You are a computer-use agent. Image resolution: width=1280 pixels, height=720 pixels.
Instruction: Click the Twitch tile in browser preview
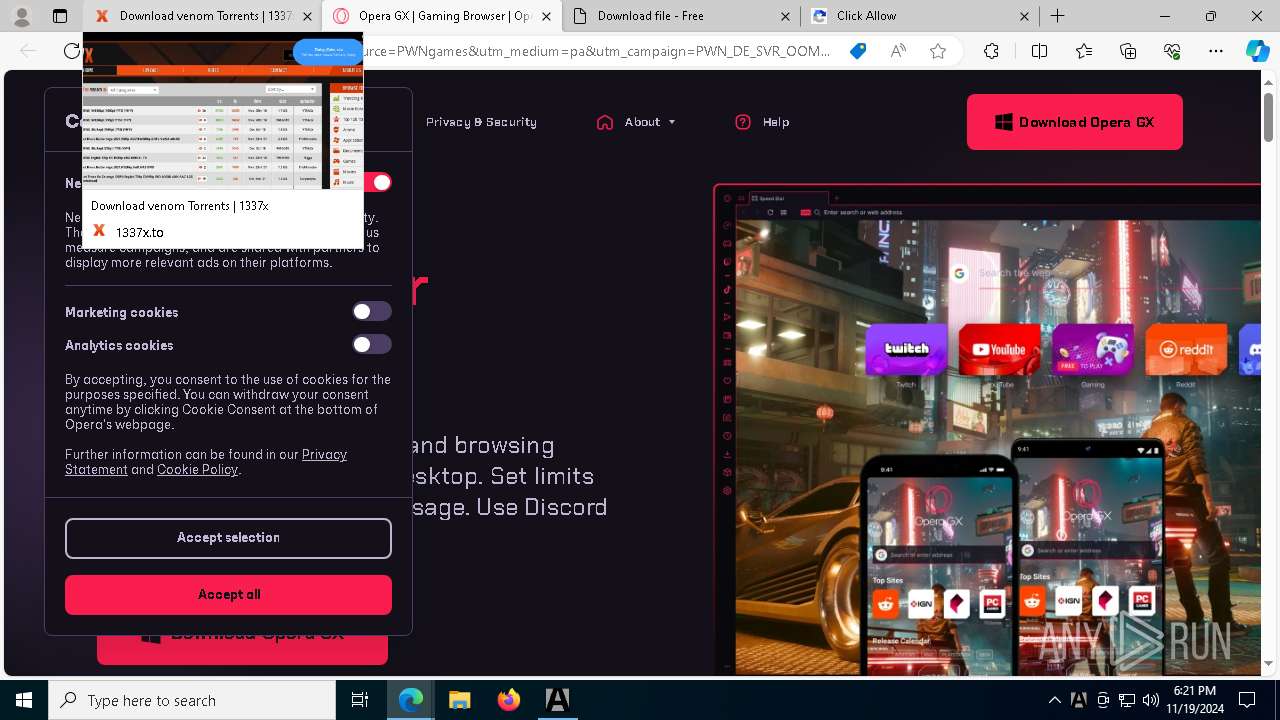click(906, 351)
